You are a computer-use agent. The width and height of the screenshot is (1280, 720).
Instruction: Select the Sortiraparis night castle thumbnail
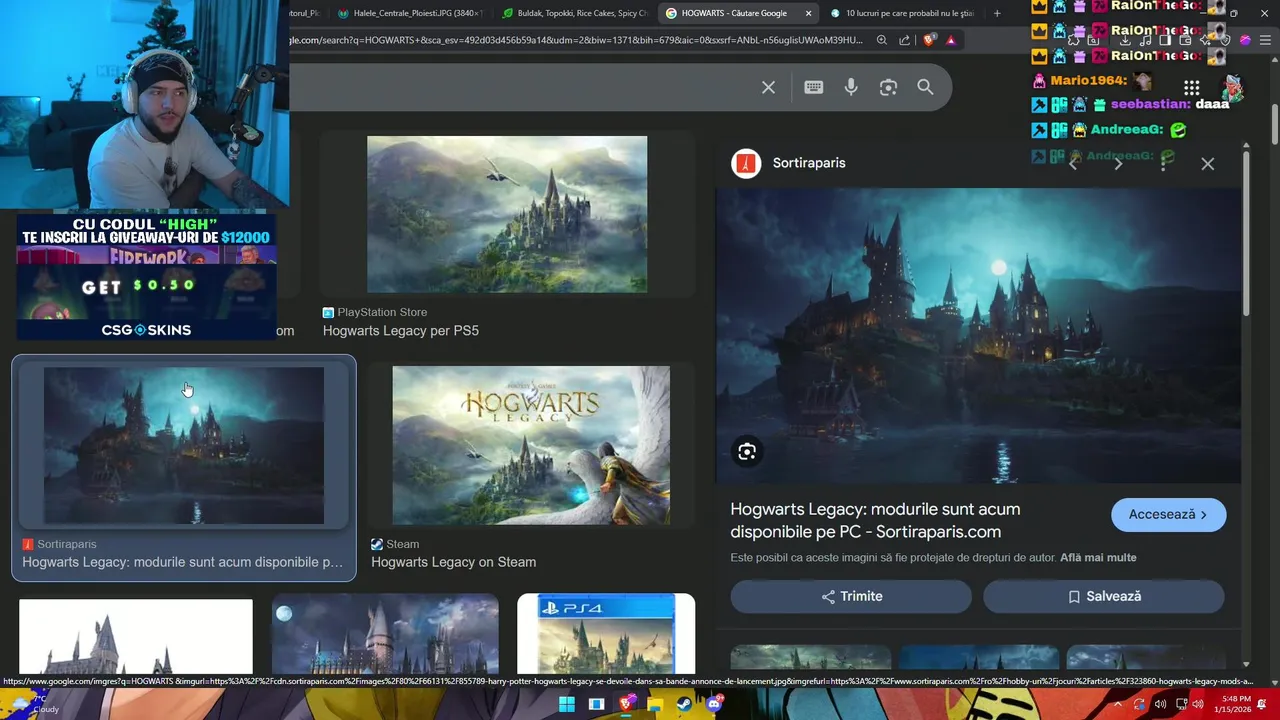184,445
